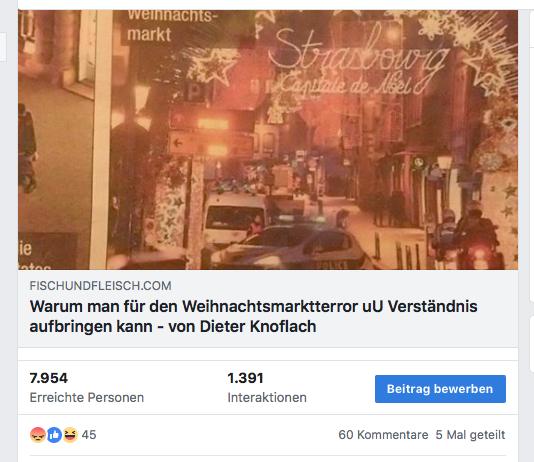The width and height of the screenshot is (534, 462).
Task: Click the Erreichte Personen label
Action: click(87, 397)
